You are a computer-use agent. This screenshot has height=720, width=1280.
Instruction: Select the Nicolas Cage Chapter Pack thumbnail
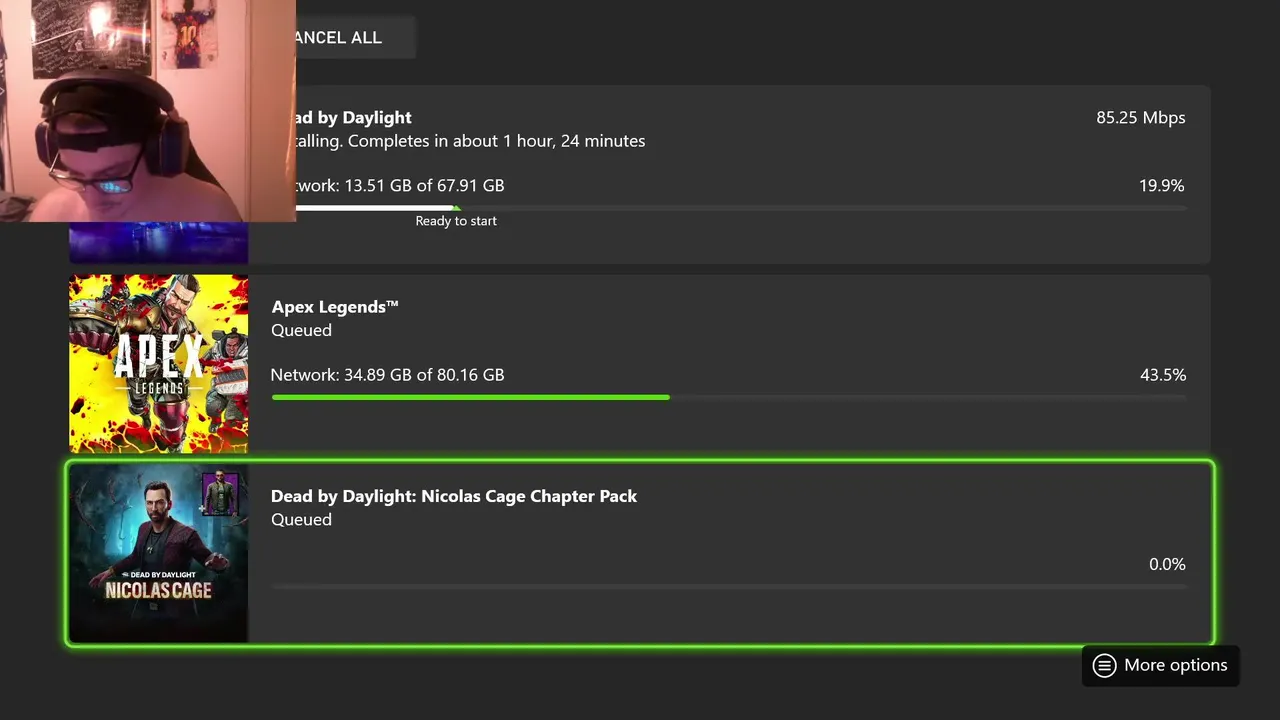pyautogui.click(x=158, y=553)
